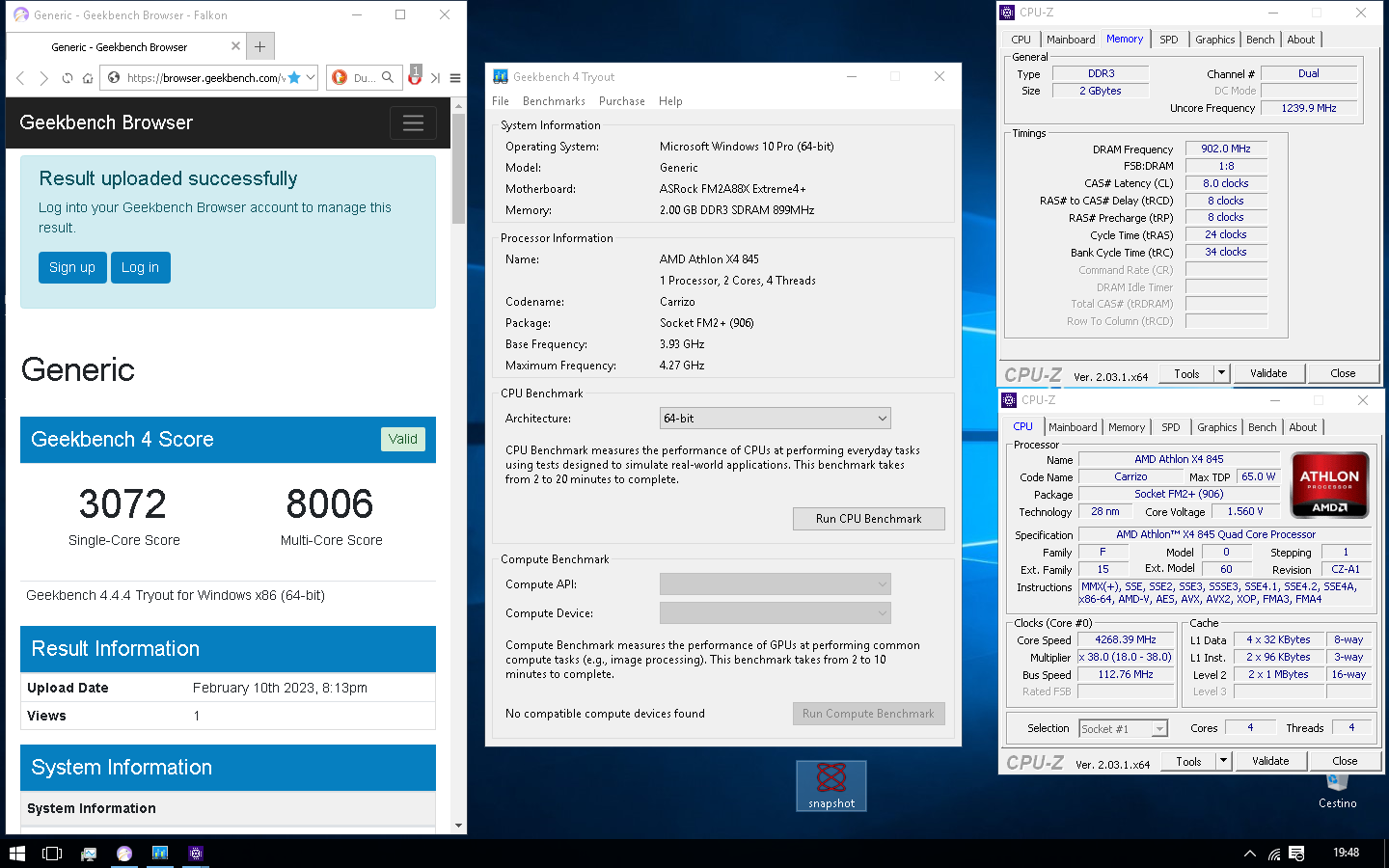1389x868 pixels.
Task: Click Close button in CPU-Z CPU window
Action: [1345, 761]
